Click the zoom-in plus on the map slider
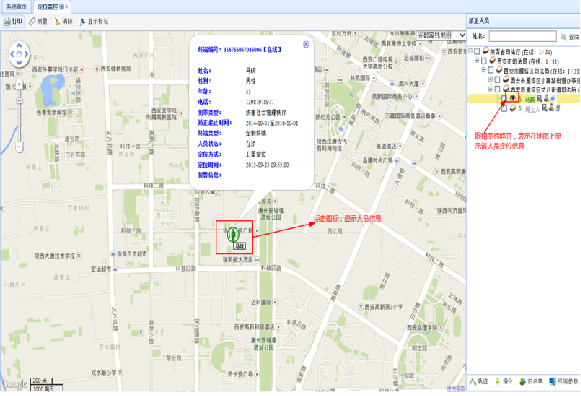Screen dimensions: 581x396 (19, 85)
